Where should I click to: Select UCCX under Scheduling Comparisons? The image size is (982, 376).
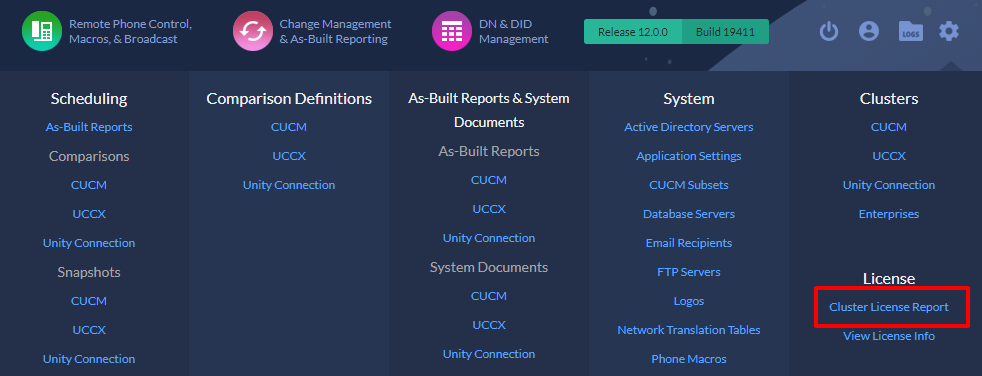89,214
